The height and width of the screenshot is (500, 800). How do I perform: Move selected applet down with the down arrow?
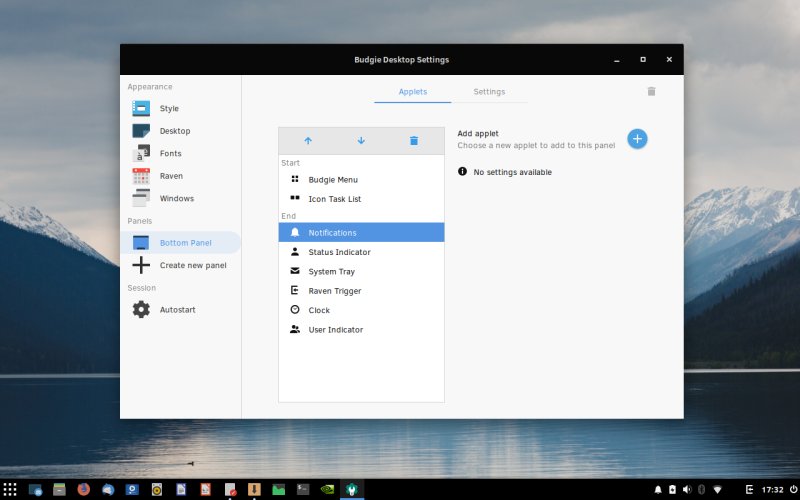361,141
